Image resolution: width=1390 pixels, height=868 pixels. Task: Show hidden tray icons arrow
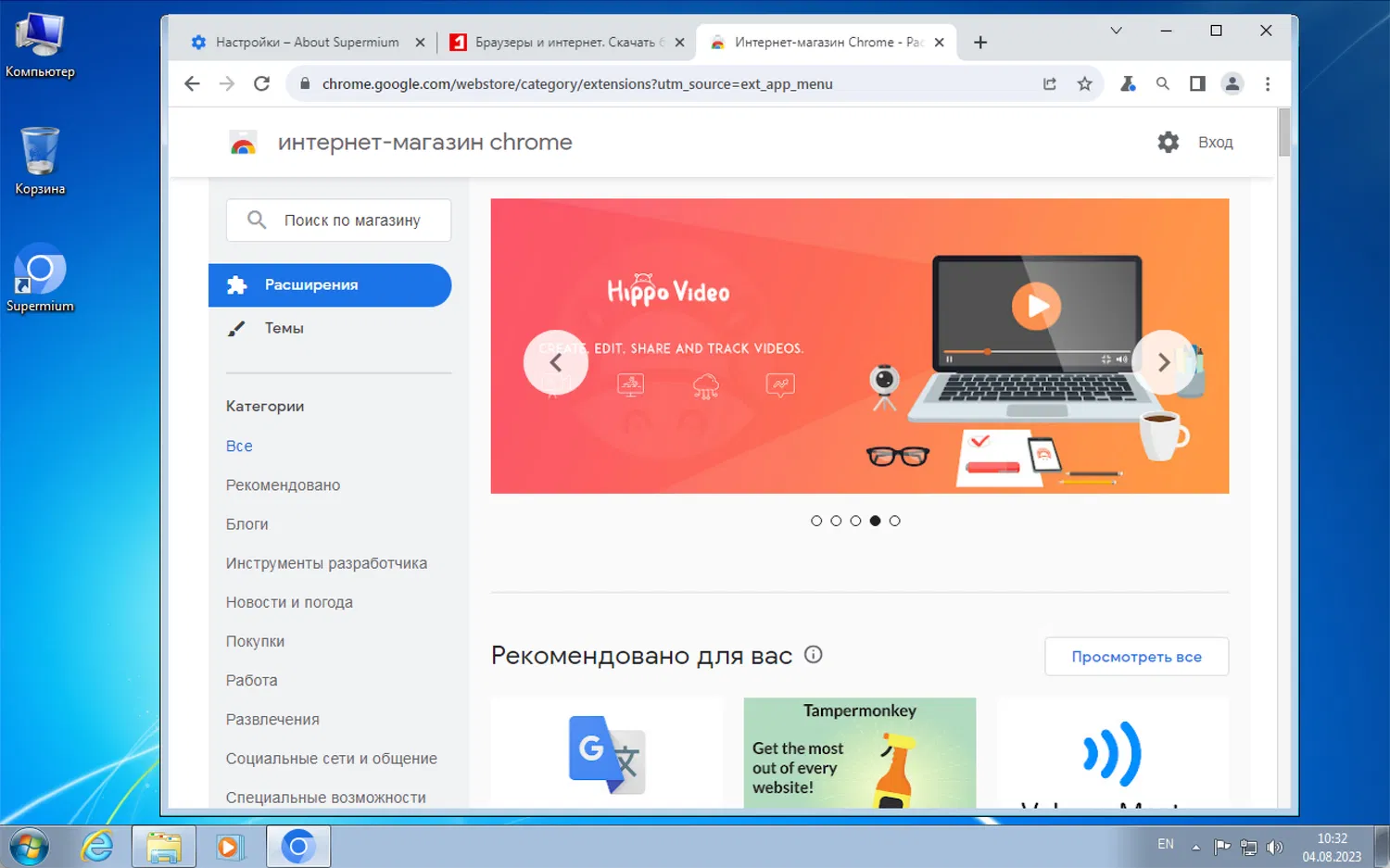click(1195, 847)
